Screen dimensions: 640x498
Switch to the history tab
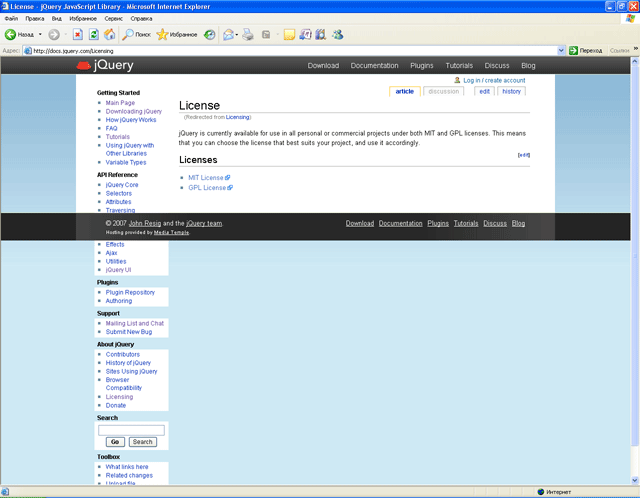(x=511, y=91)
